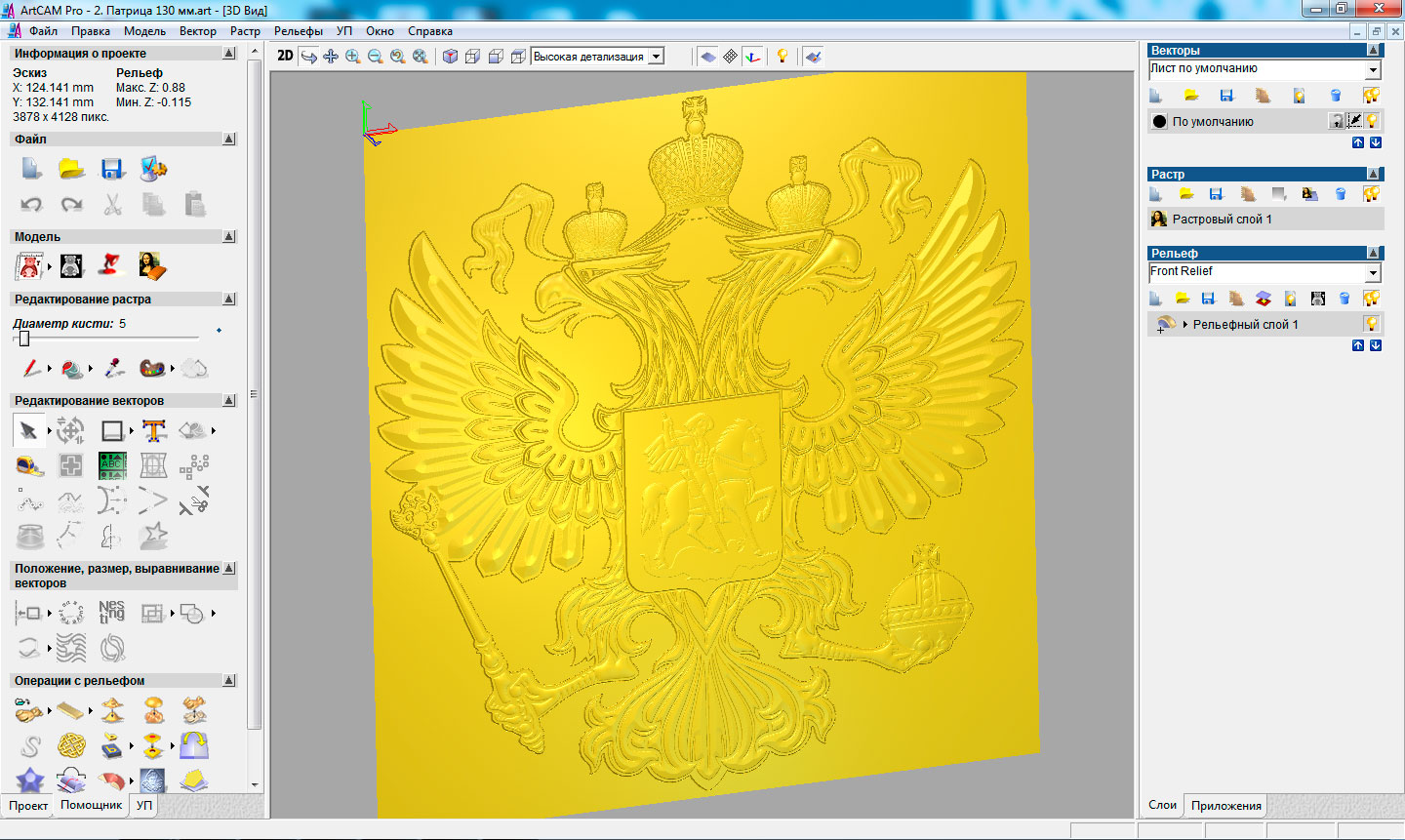Open the Справка menu

click(430, 31)
